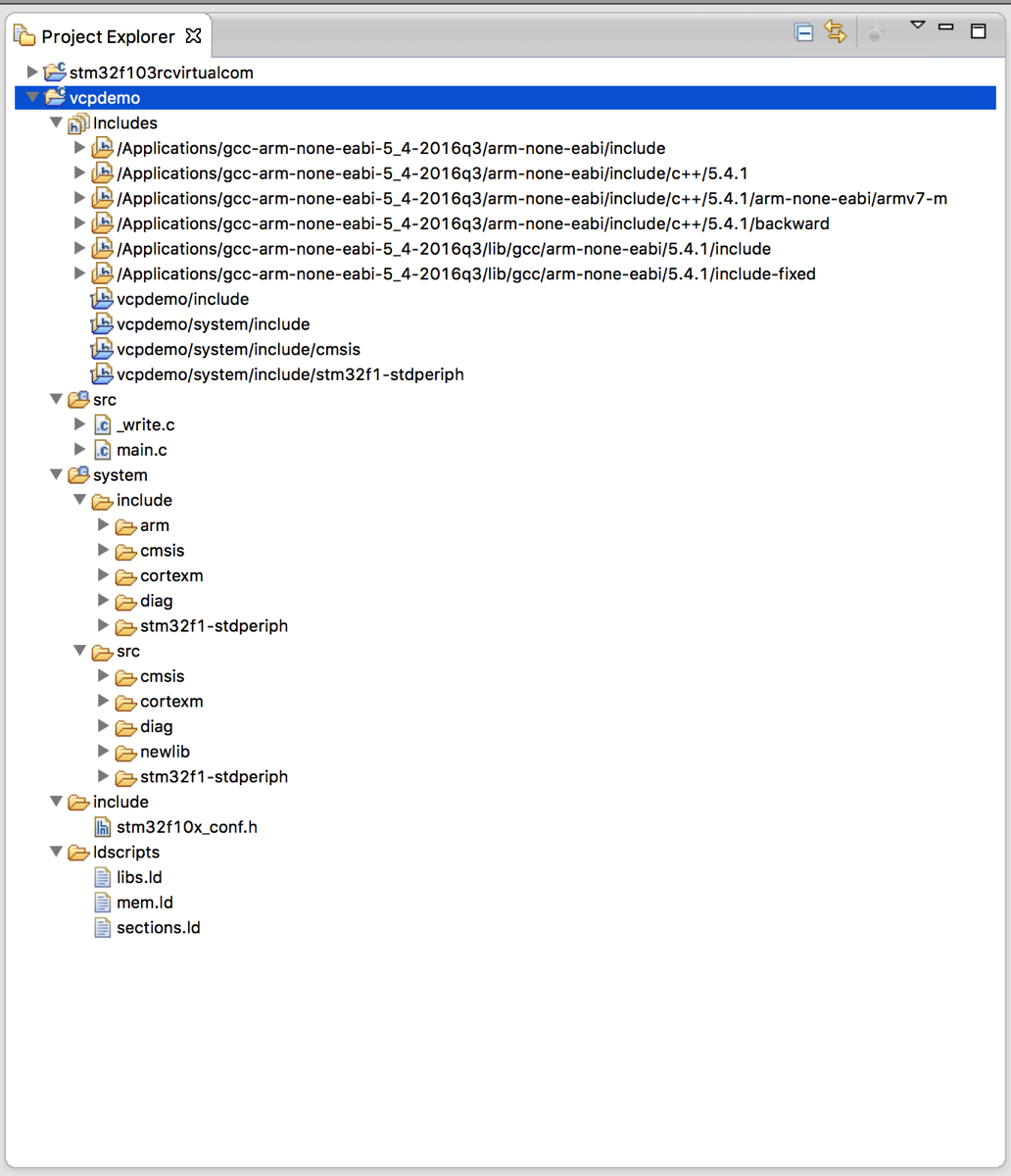
Task: Collapse the Includes node
Action: coord(57,122)
